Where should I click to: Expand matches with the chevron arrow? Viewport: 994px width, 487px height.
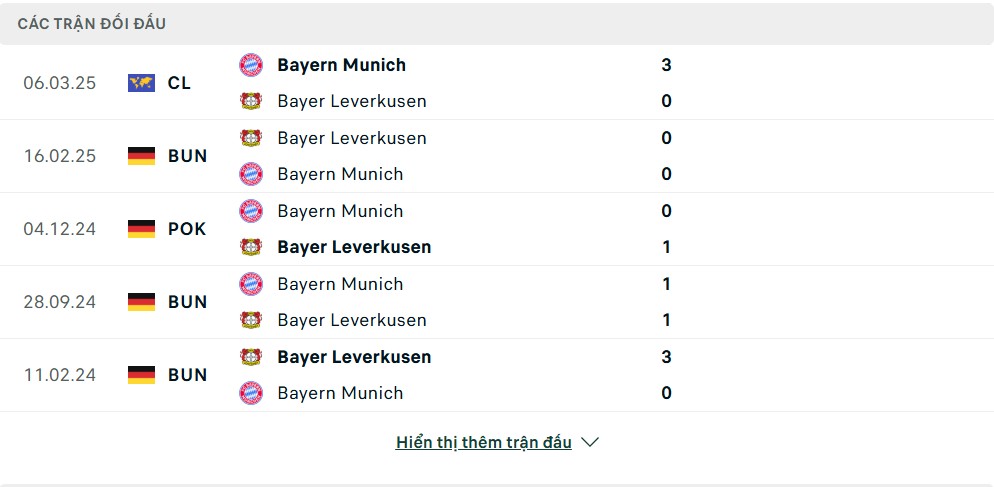[590, 442]
